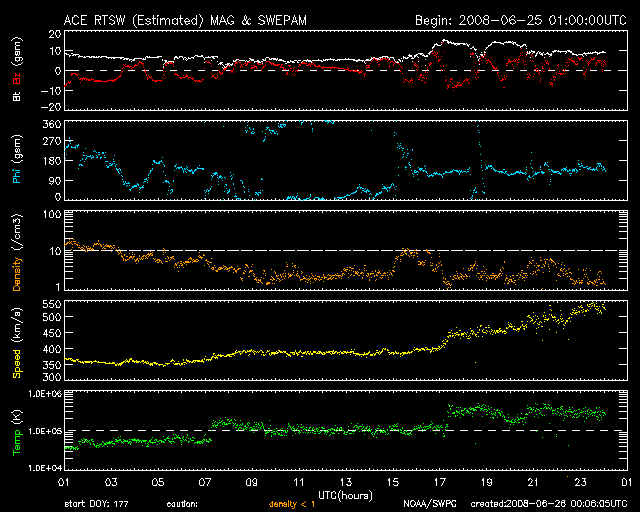The image size is (640, 512).
Task: Click the "-10" tick on the Bt Bz axis
Action: 51,91
